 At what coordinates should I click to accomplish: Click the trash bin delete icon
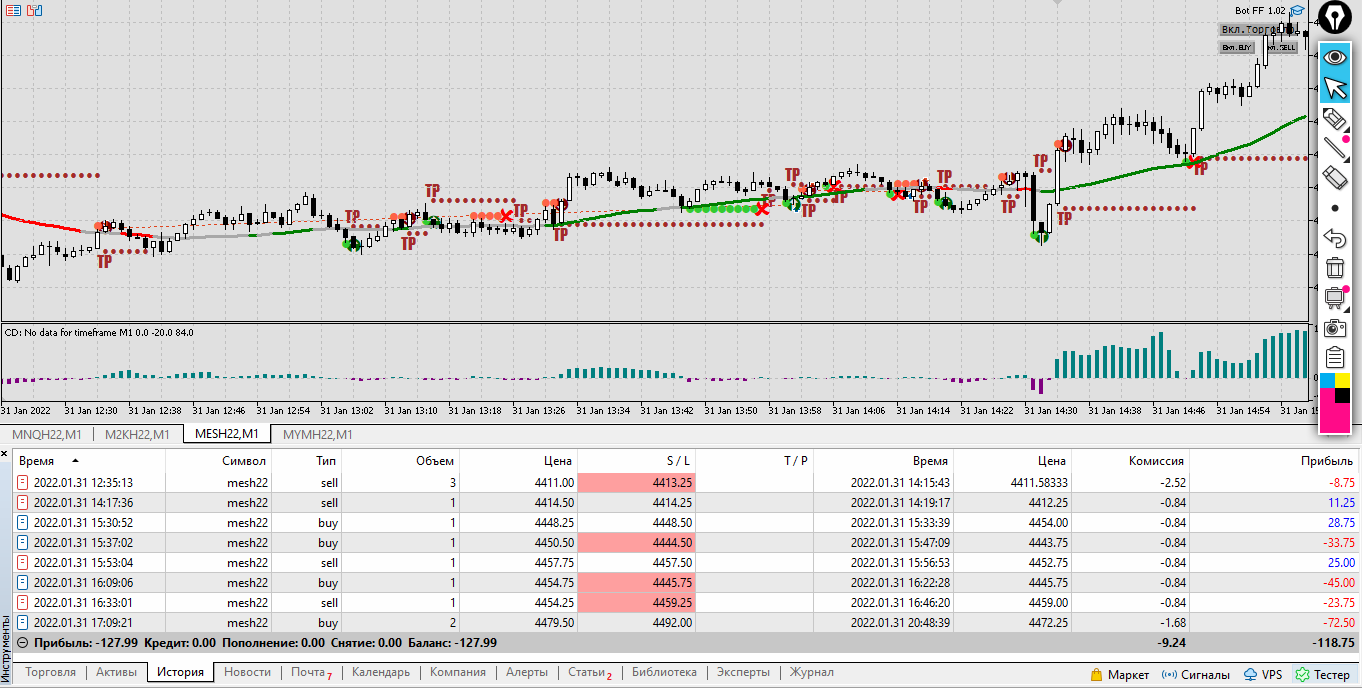tap(1335, 267)
